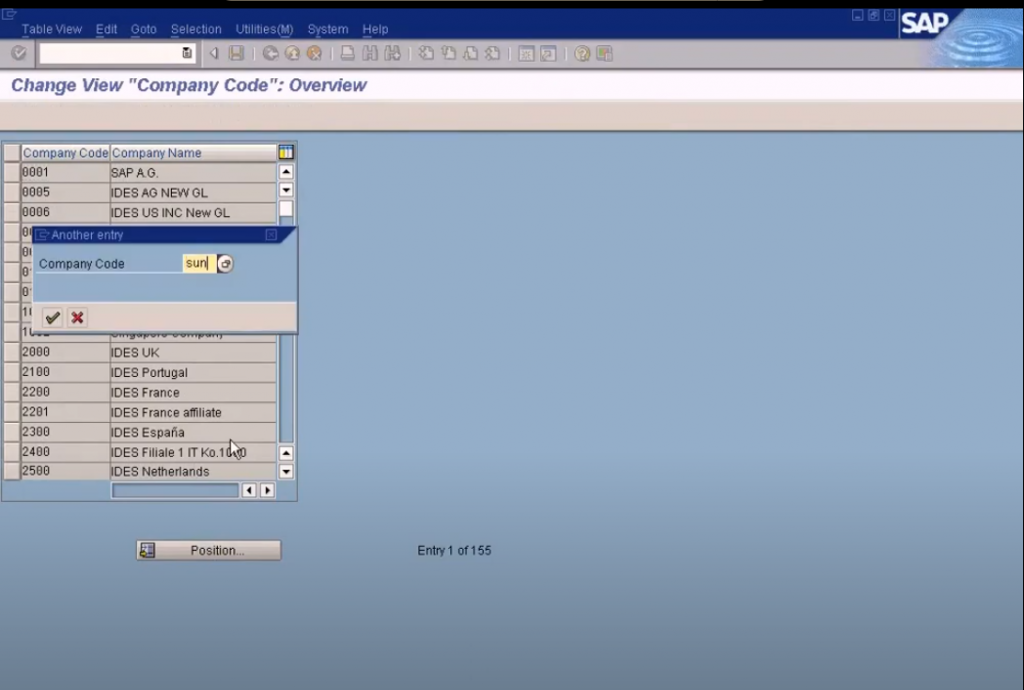
Task: Click the Another entry dialog title bar menu icon
Action: pyautogui.click(x=42, y=235)
